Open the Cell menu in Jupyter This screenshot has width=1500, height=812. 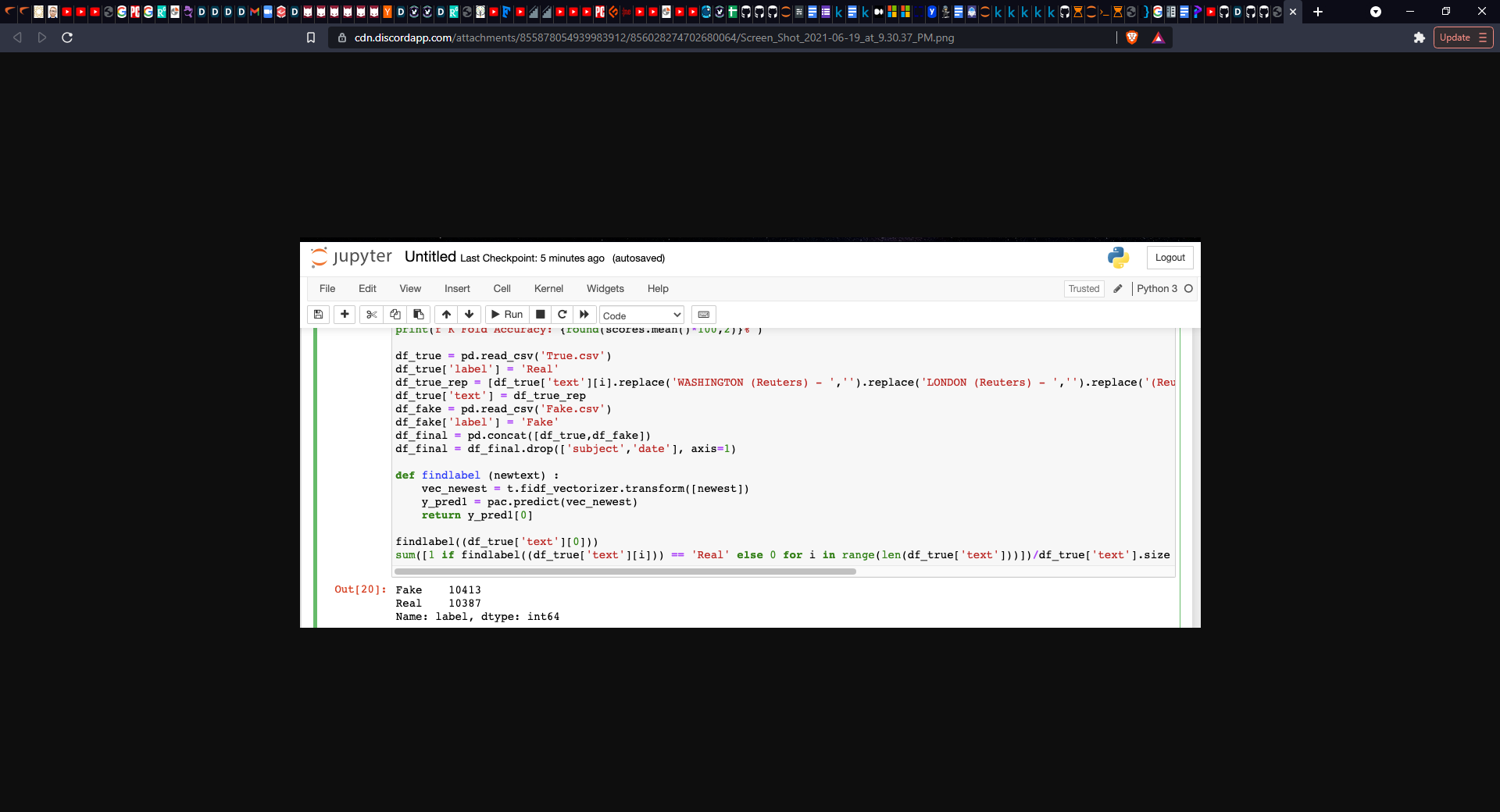pyautogui.click(x=502, y=289)
